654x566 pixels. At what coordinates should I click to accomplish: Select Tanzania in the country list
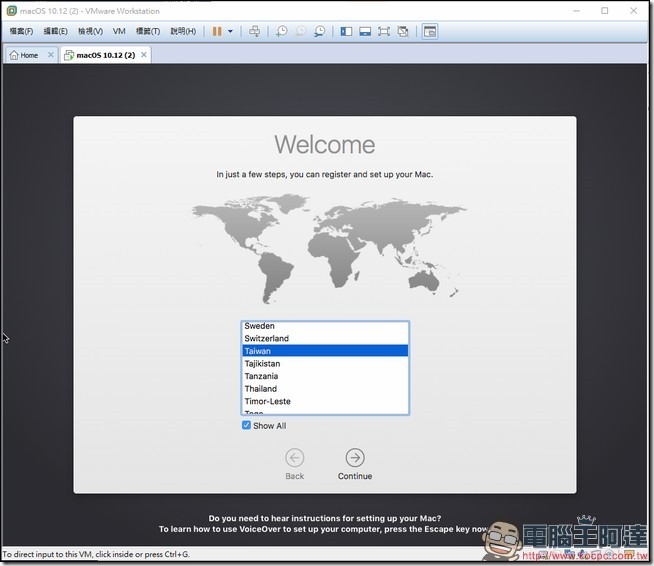click(325, 376)
